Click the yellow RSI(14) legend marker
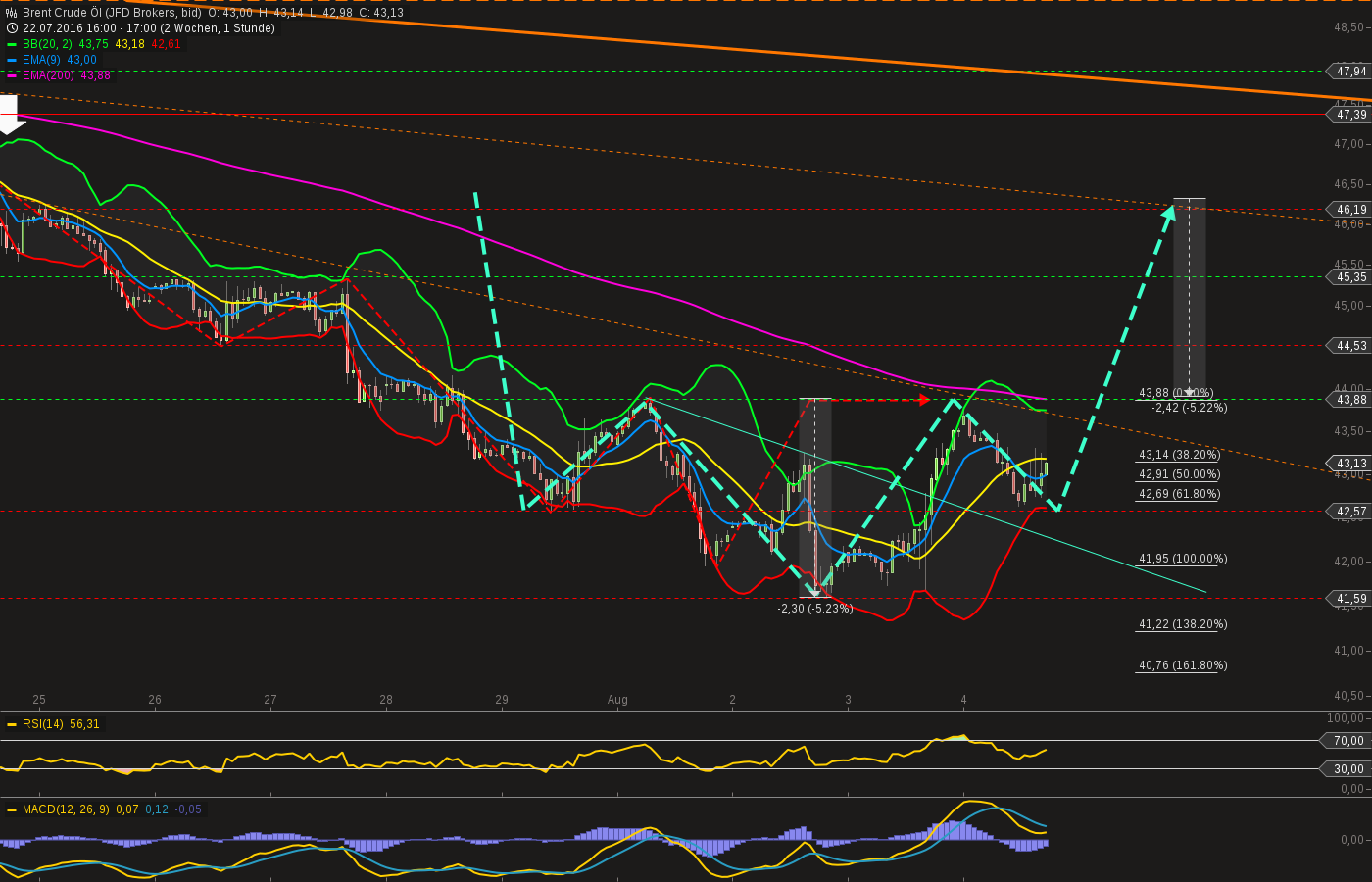Screen dimensions: 1372x882 pos(12,724)
